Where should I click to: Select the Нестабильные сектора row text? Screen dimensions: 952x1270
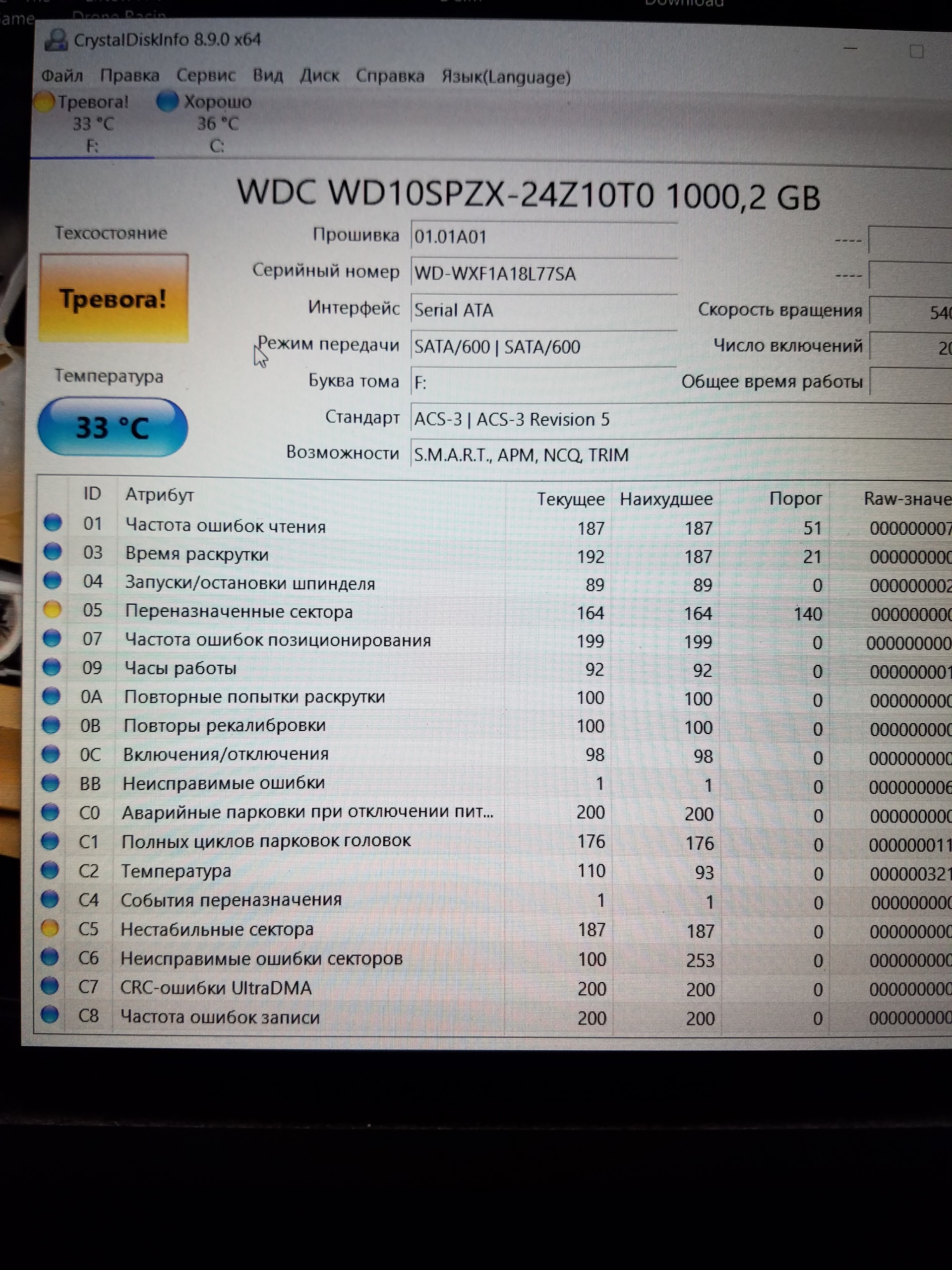click(217, 930)
